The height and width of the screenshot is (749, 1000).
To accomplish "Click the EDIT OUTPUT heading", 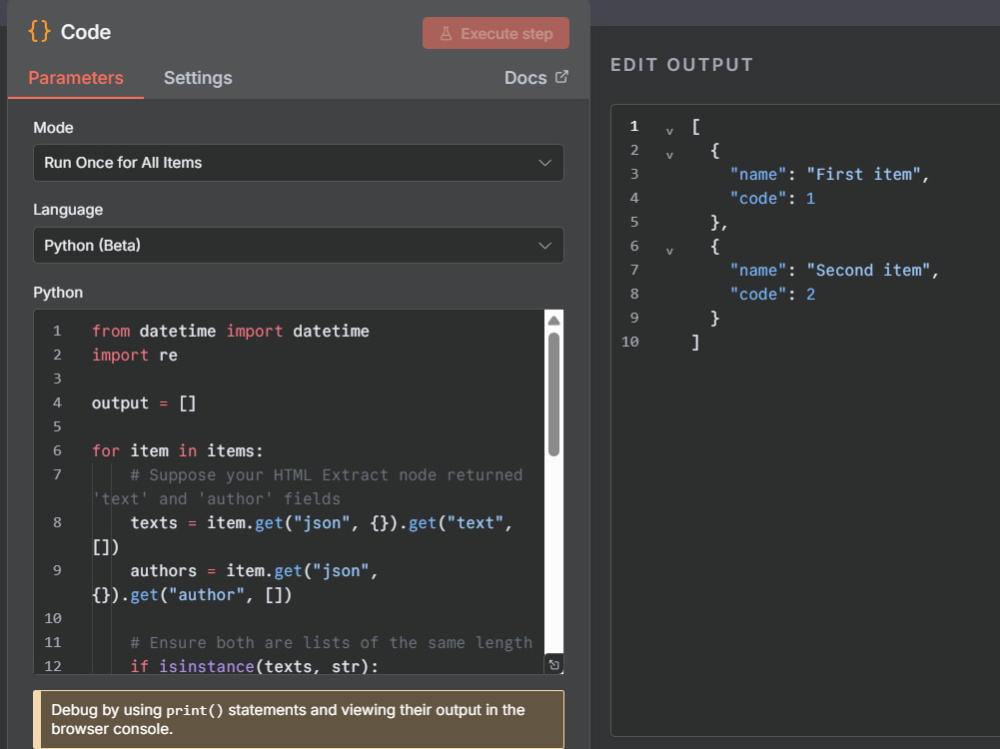I will [x=682, y=64].
